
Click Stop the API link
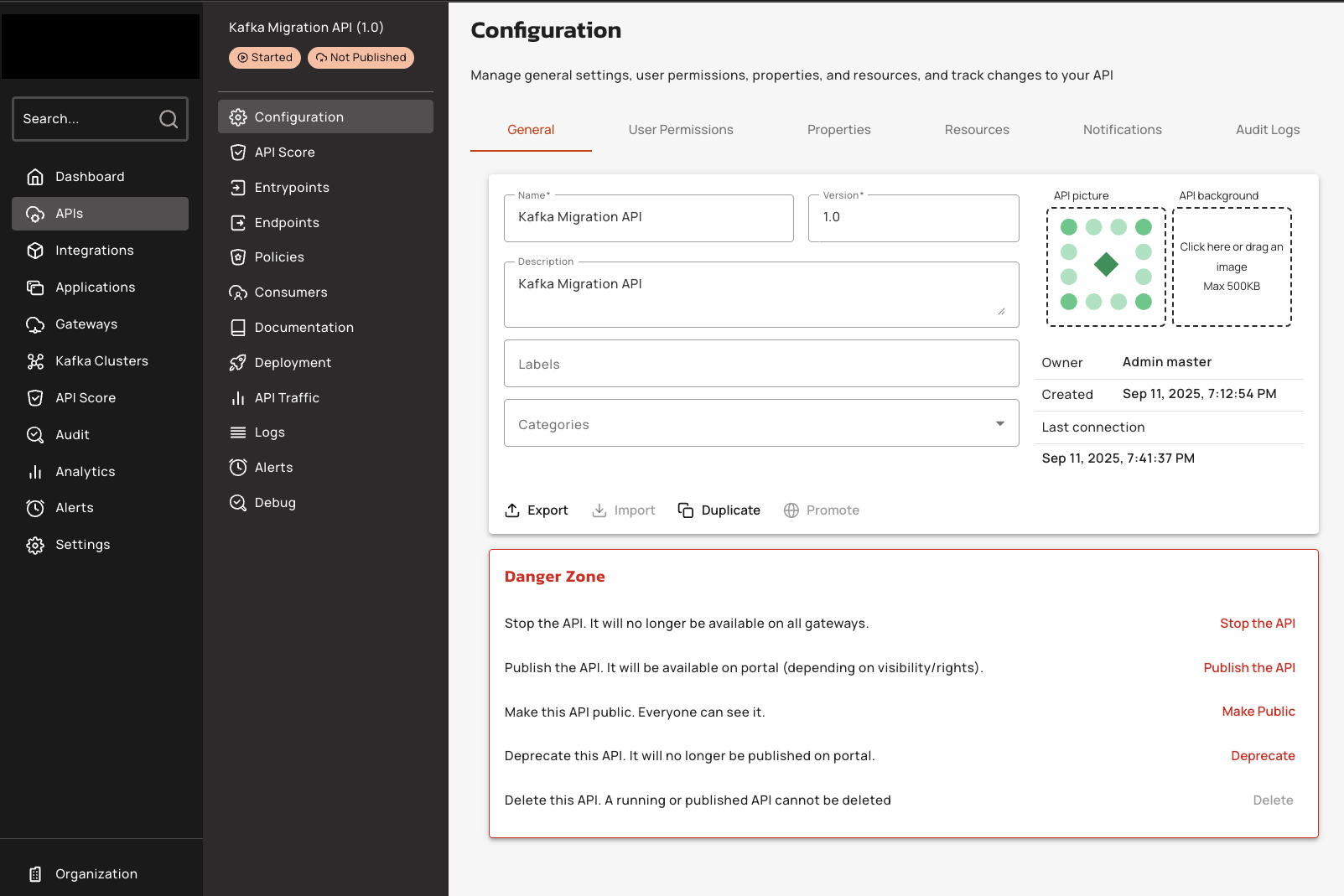1257,624
